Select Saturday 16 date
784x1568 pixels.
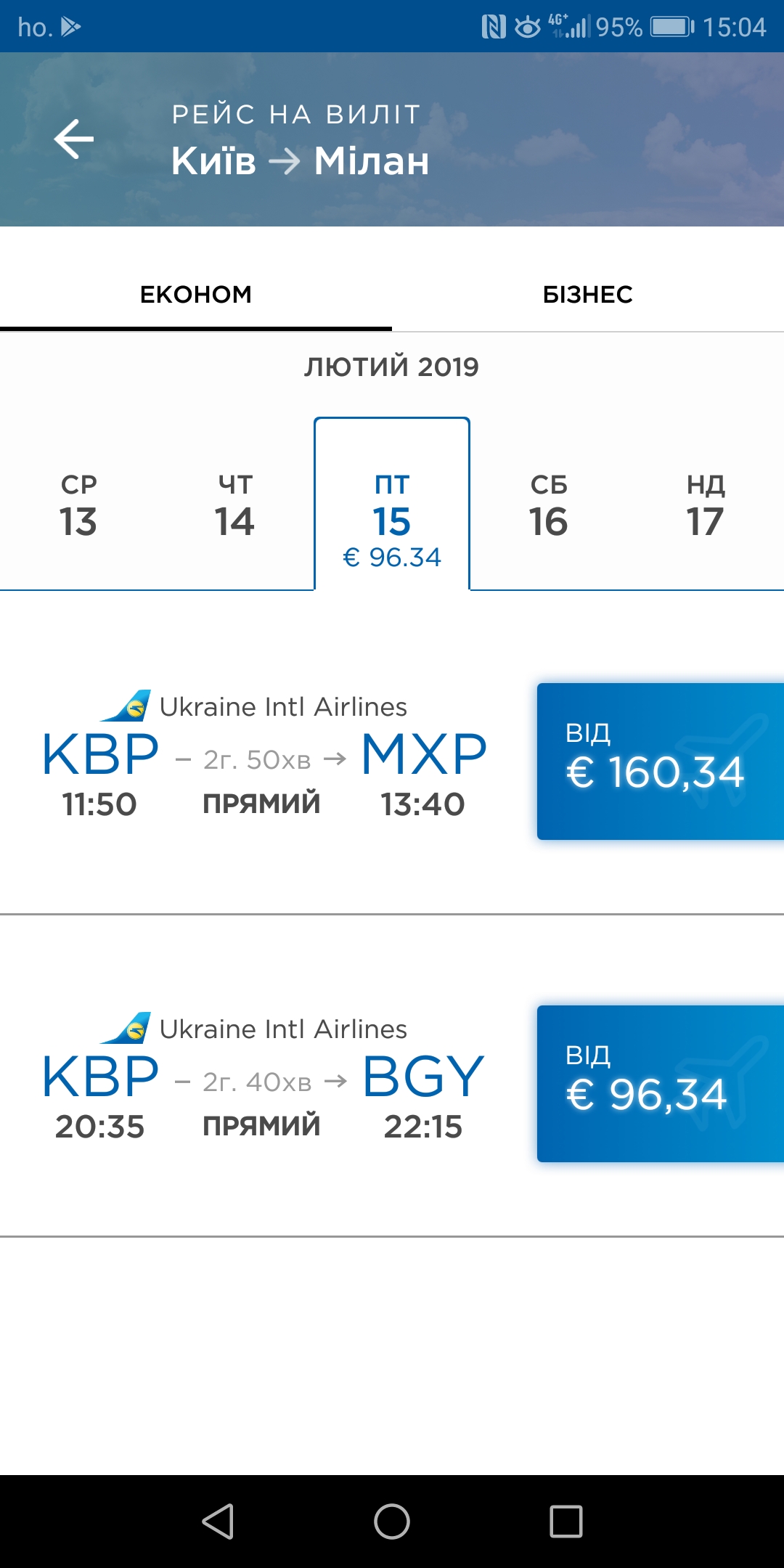(x=549, y=506)
